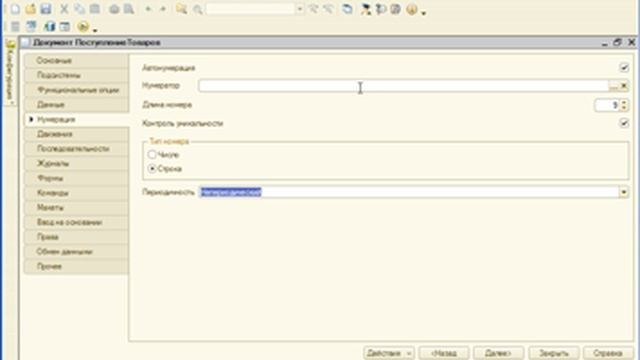Click the Copy icon in toolbar
Image resolution: width=640 pixels, height=360 pixels.
(79, 9)
